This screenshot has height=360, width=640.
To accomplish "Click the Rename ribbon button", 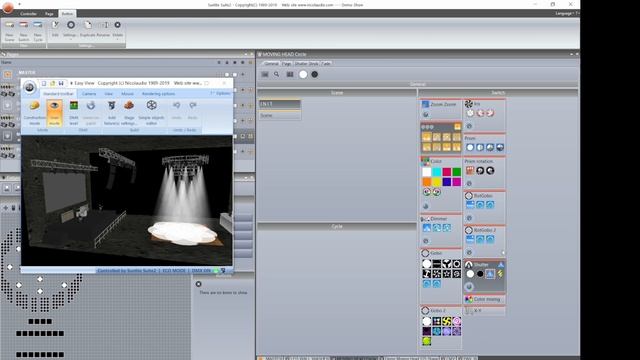I will [x=103, y=29].
